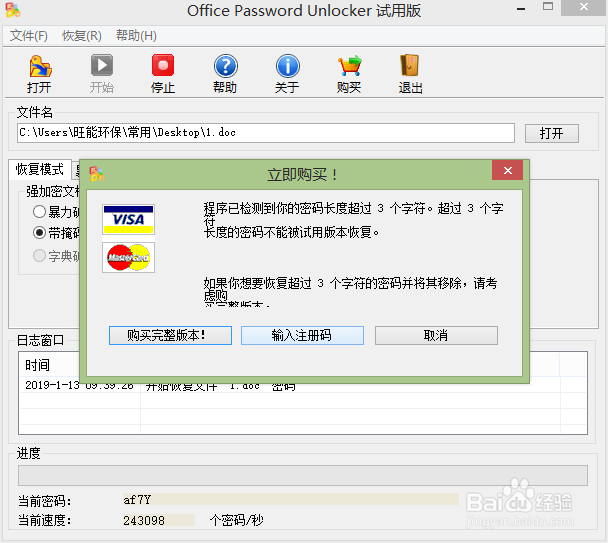Screen dimensions: 608x543
Task: Click the MasterCard image in dialog
Action: tap(128, 258)
